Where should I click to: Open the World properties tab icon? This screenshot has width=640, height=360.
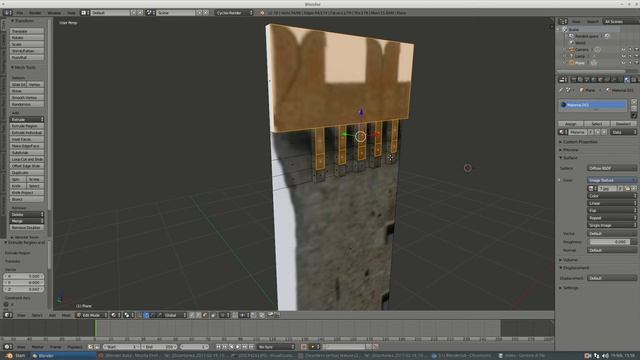pyautogui.click(x=593, y=80)
